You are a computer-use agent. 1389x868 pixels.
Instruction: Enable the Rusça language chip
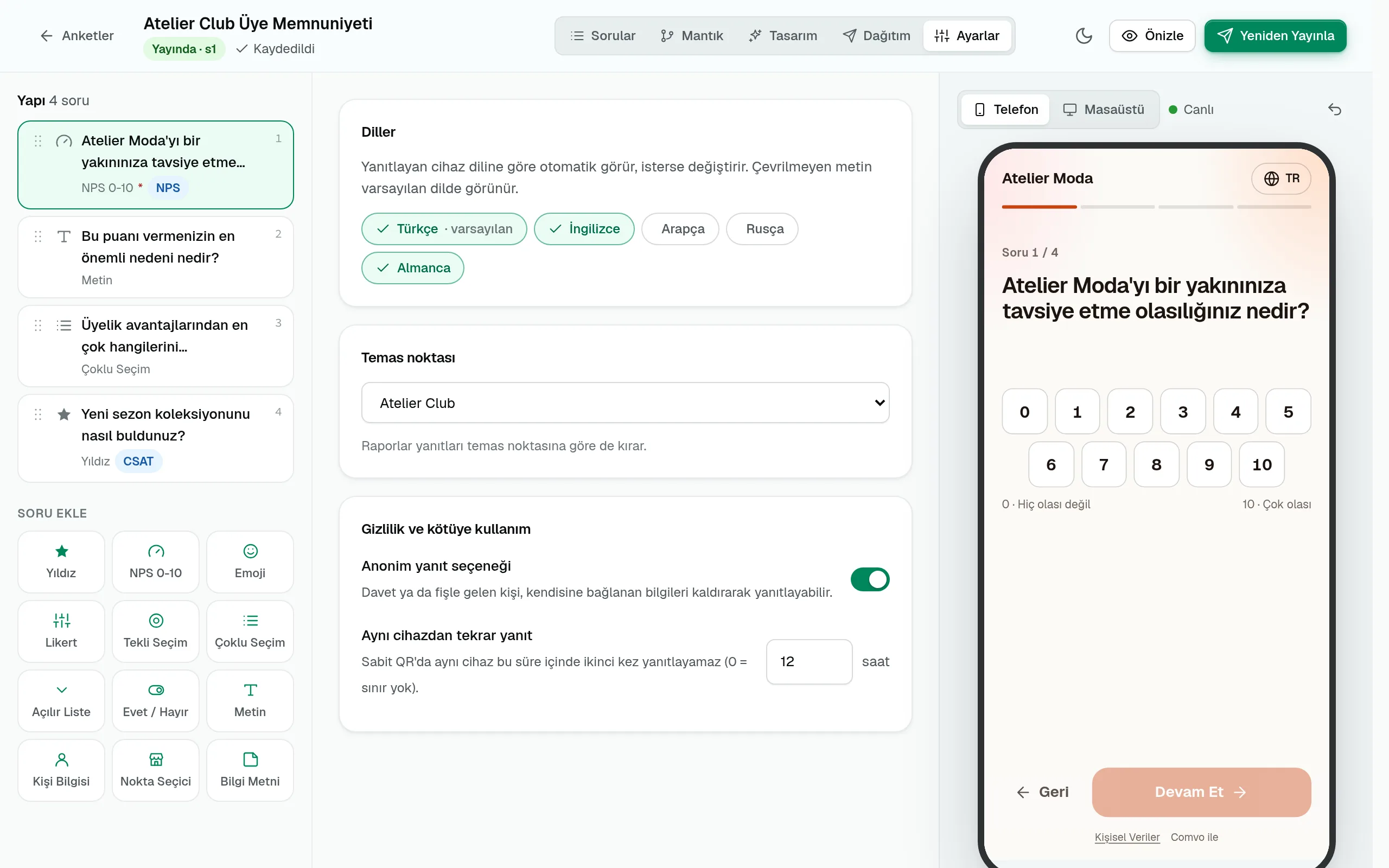[x=762, y=228]
